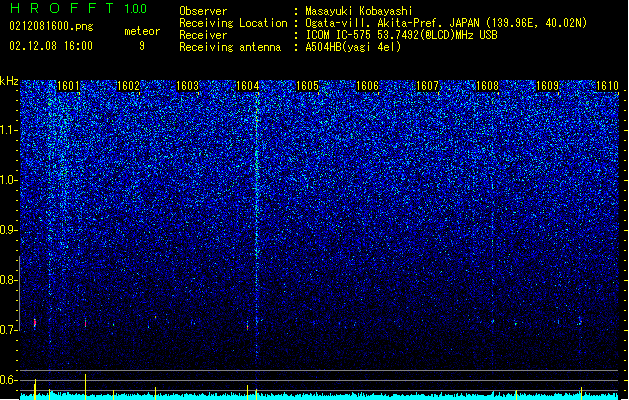Screen dimensions: 629x400
Task: Click the 1601 time marker
Action: click(x=68, y=86)
